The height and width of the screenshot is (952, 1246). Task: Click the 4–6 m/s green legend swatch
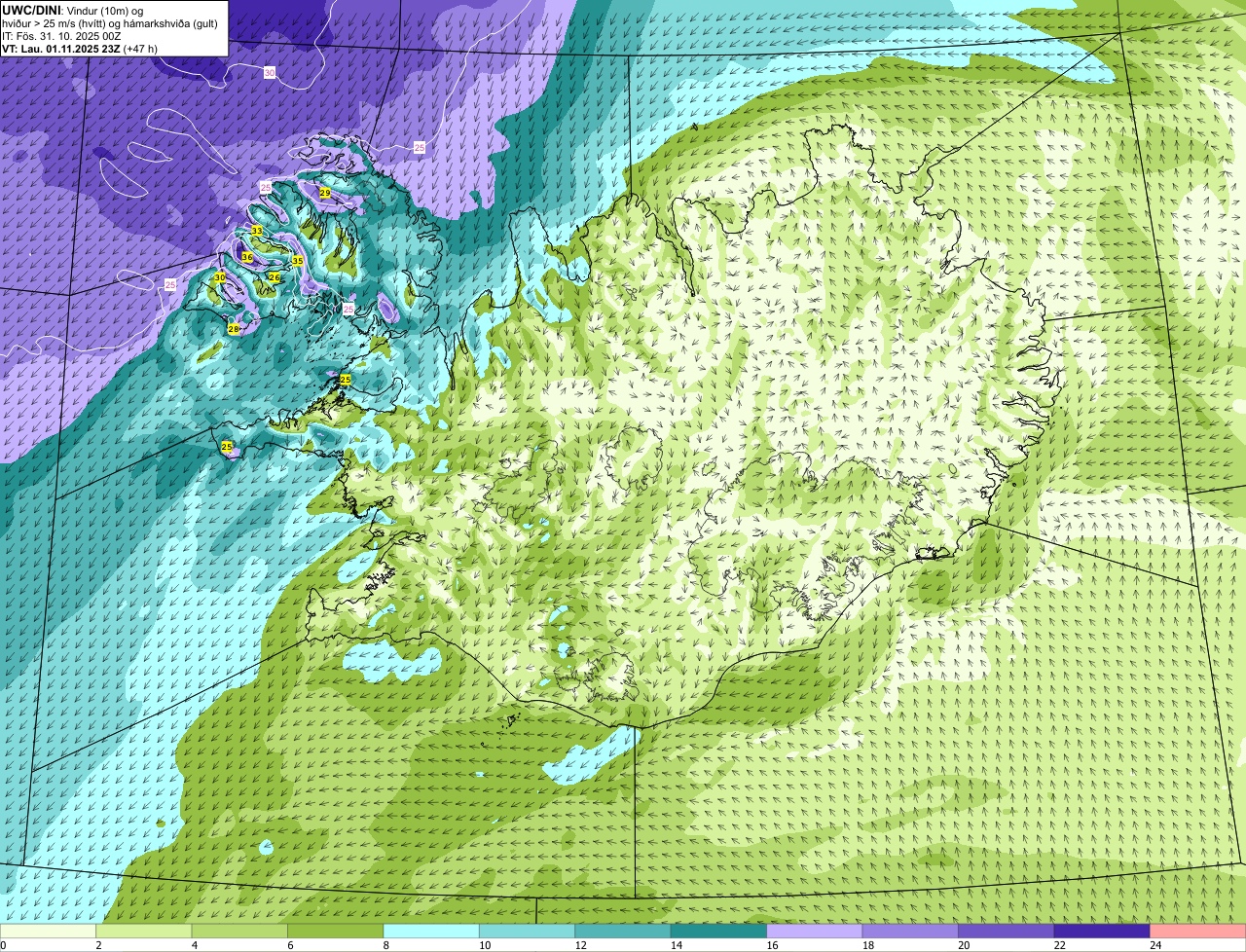point(240,932)
